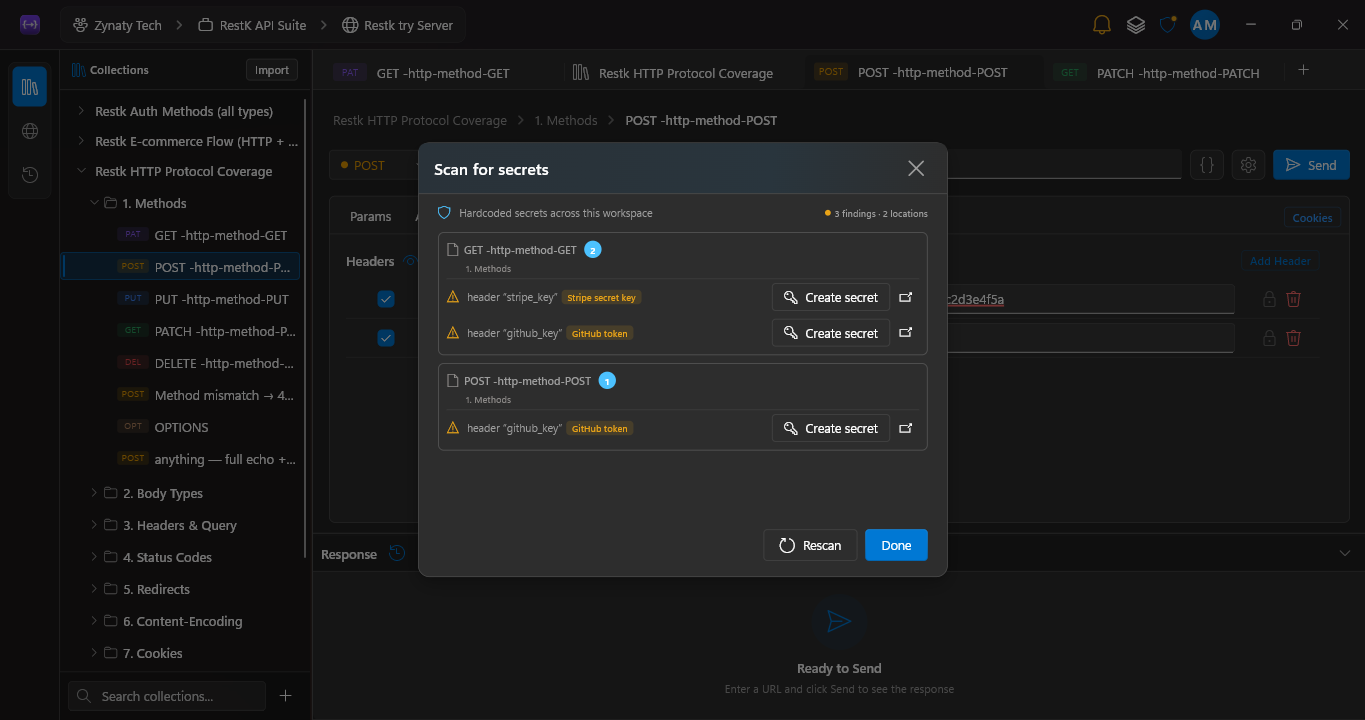Click the lock icon on second header row
The height and width of the screenshot is (720, 1365).
point(1268,338)
